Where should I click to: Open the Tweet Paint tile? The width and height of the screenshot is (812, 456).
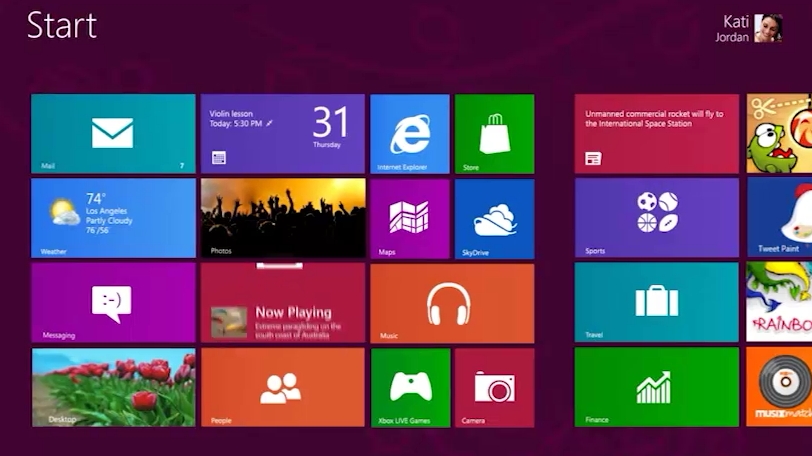point(779,217)
